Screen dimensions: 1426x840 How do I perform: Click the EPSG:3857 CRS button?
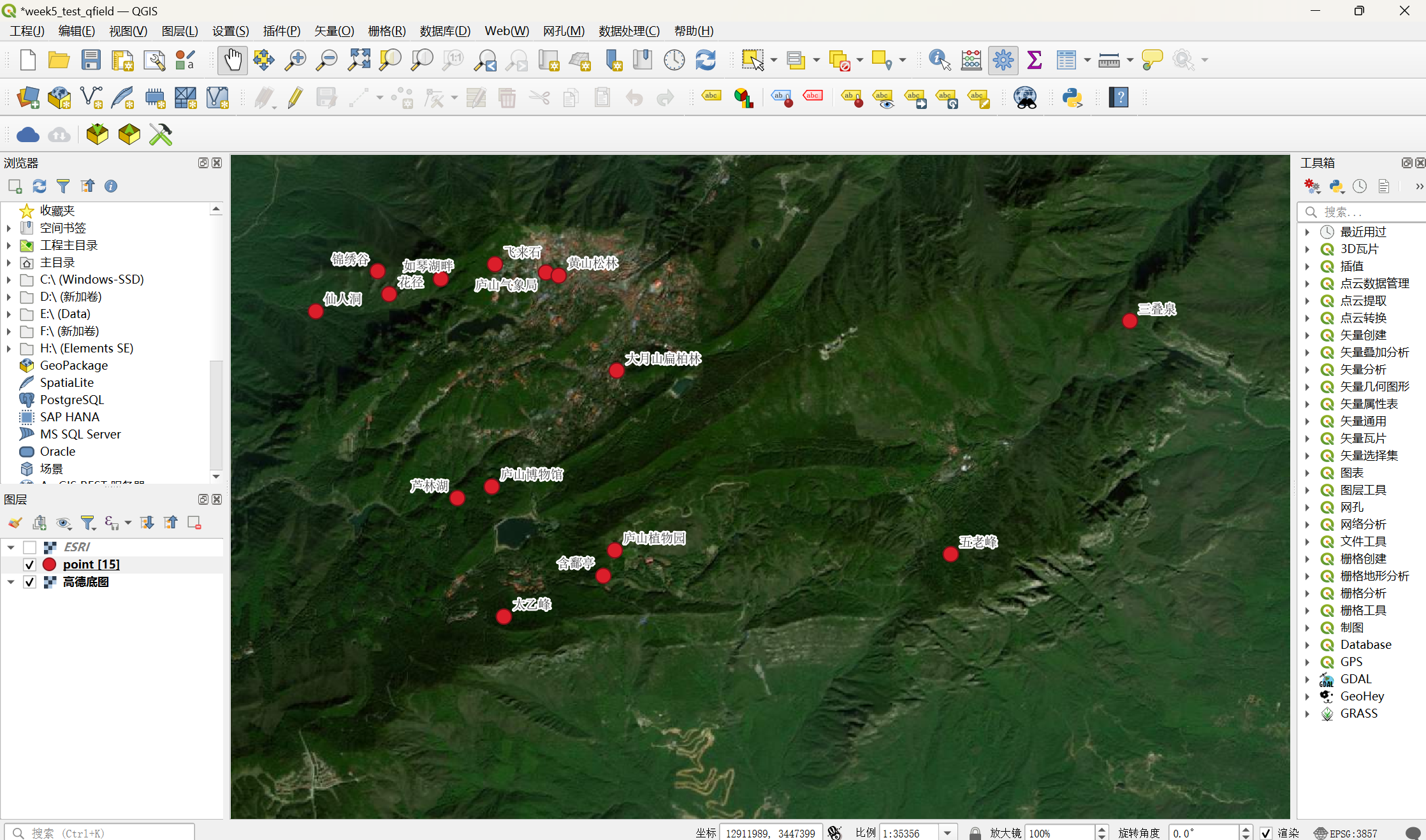point(1346,833)
